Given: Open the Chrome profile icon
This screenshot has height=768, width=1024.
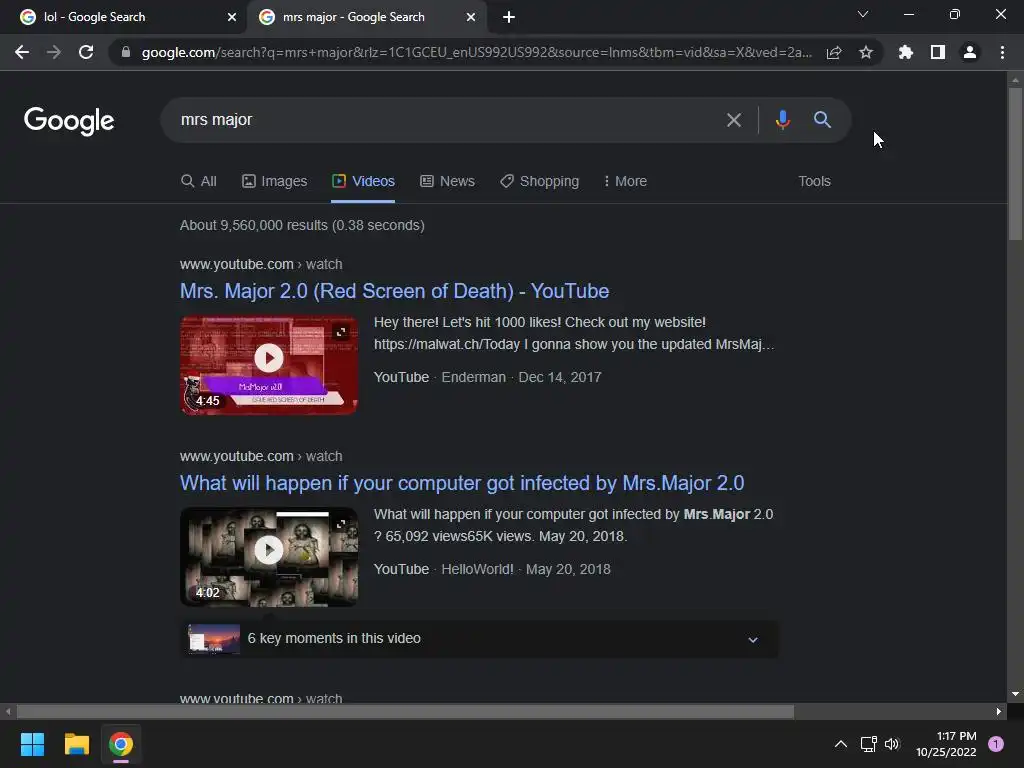Looking at the screenshot, I should point(970,52).
